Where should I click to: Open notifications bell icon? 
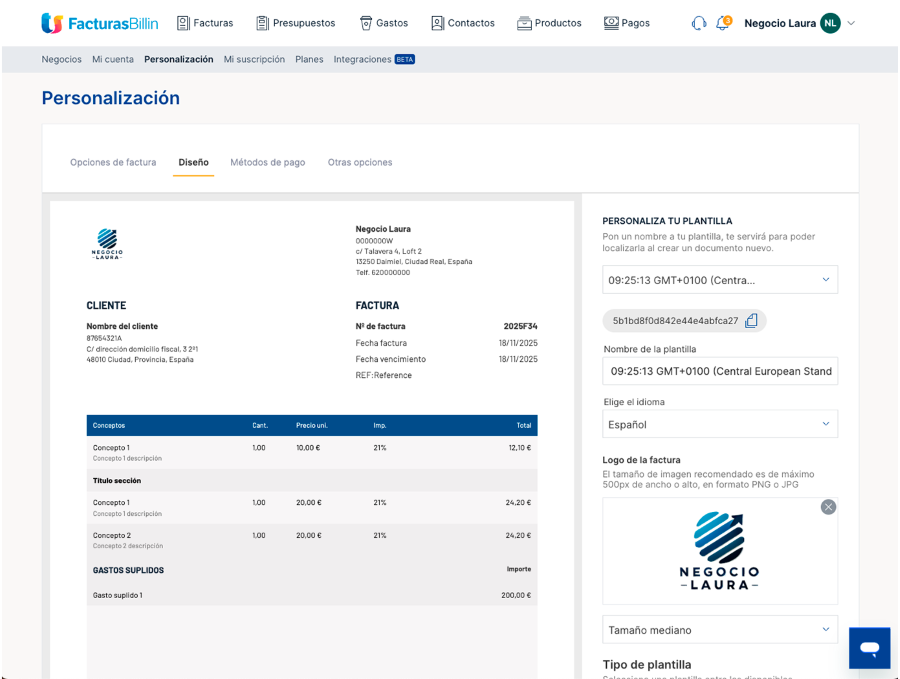tap(723, 23)
